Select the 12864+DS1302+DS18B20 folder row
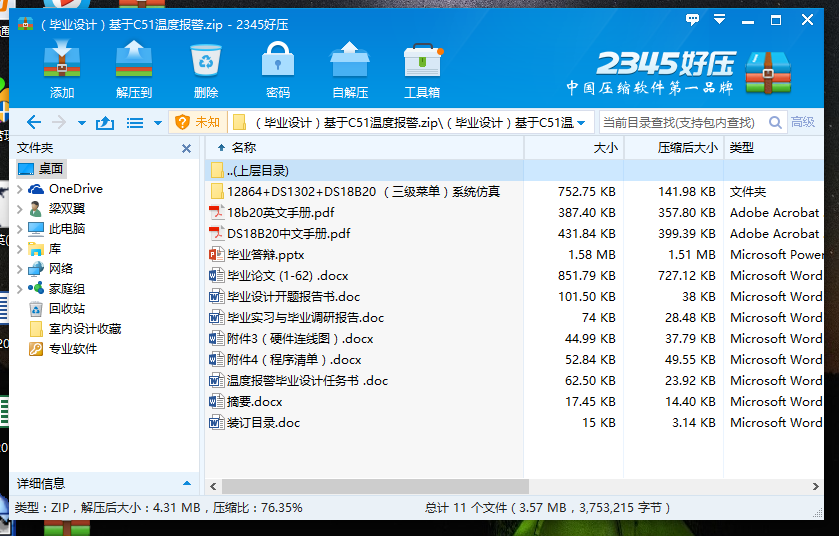Screen dimensions: 839x536 click(x=514, y=192)
